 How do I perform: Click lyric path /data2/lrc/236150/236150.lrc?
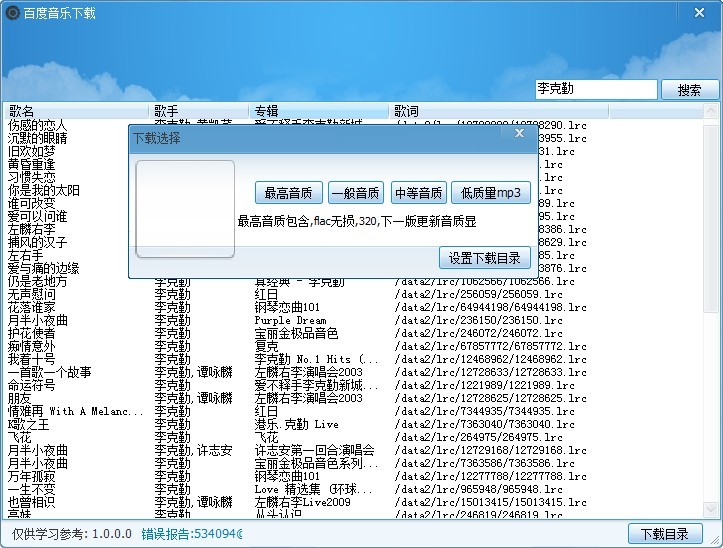[479, 320]
